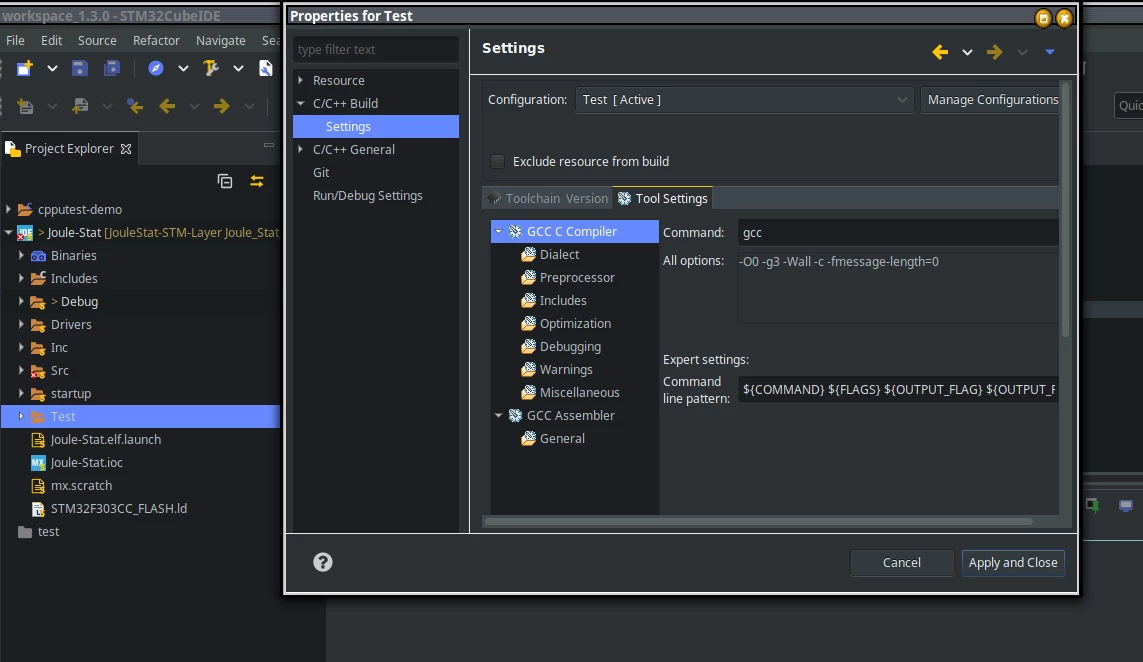Select Settings under C/C++ Build
1143x662 pixels.
(x=376, y=126)
